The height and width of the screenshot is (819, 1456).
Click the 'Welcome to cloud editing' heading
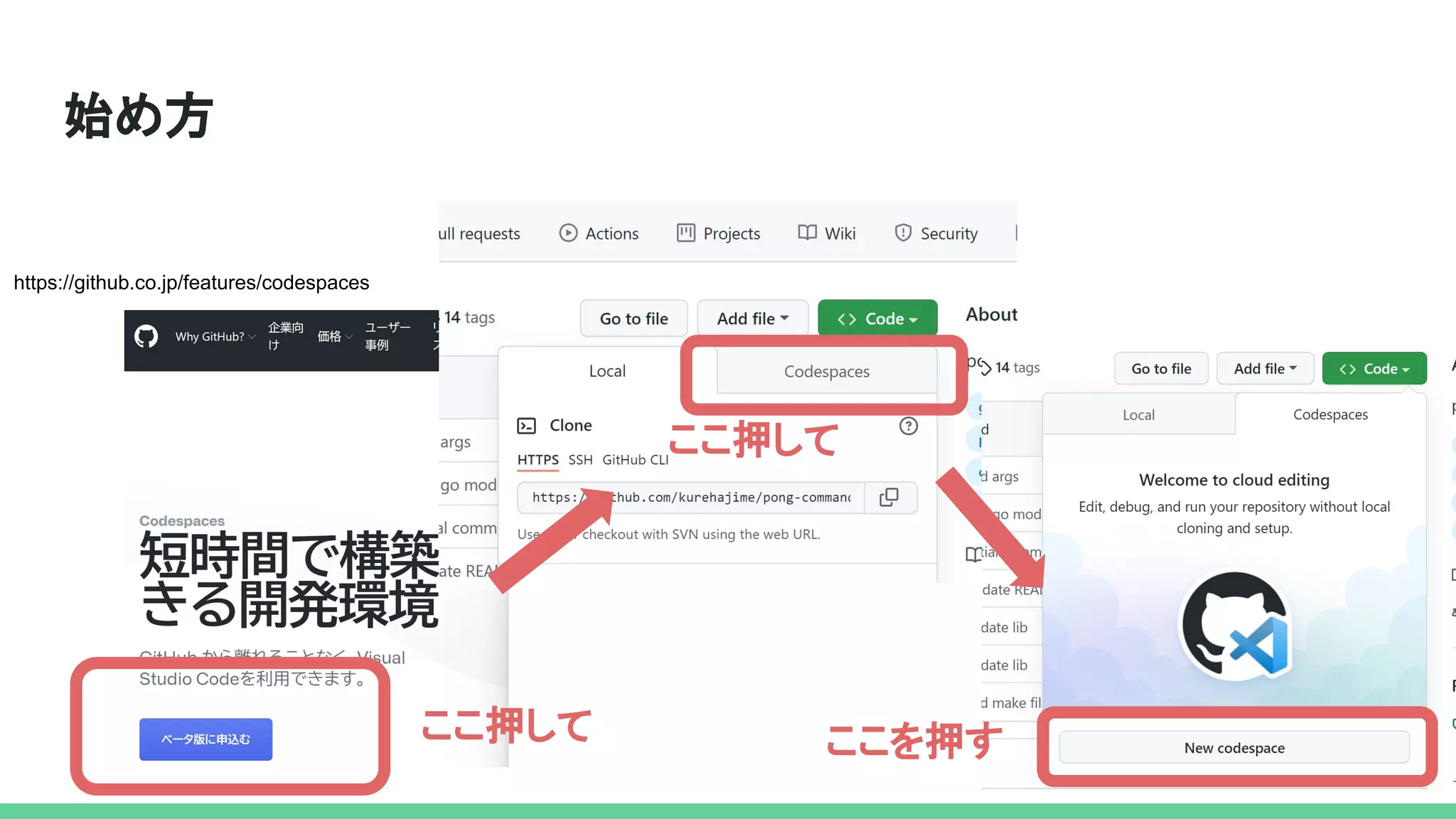click(x=1234, y=480)
